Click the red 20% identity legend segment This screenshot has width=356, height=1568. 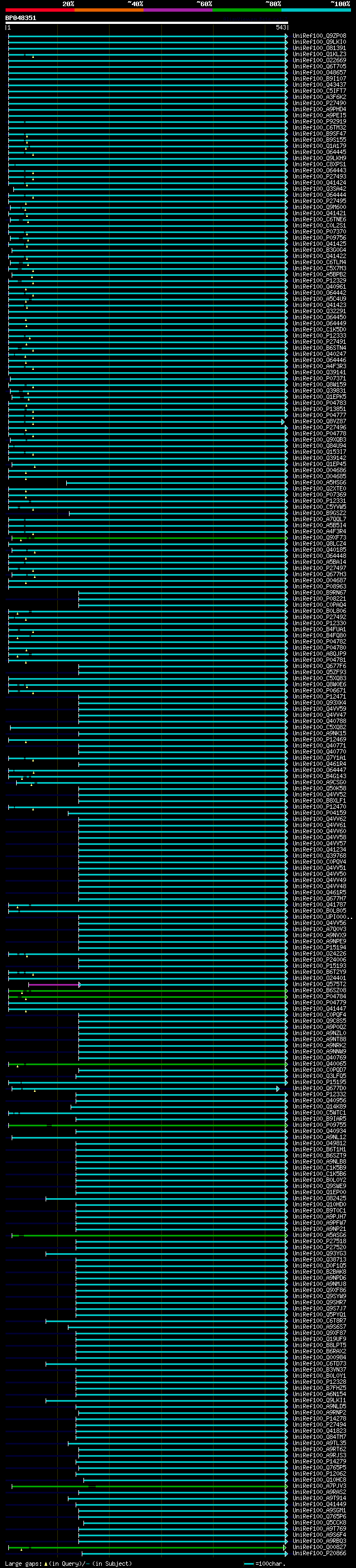tap(40, 10)
